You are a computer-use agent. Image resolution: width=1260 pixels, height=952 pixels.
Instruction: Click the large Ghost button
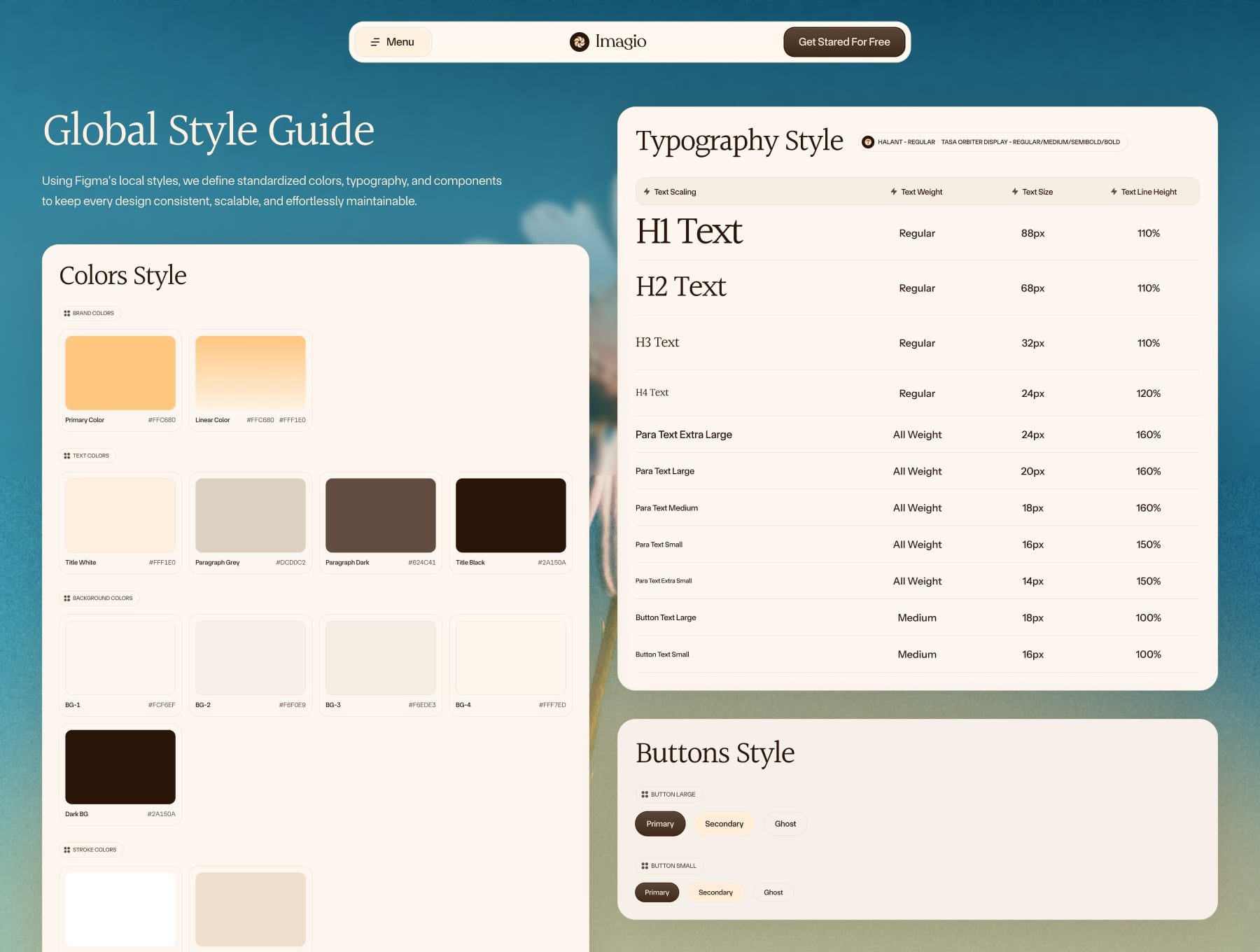click(785, 824)
